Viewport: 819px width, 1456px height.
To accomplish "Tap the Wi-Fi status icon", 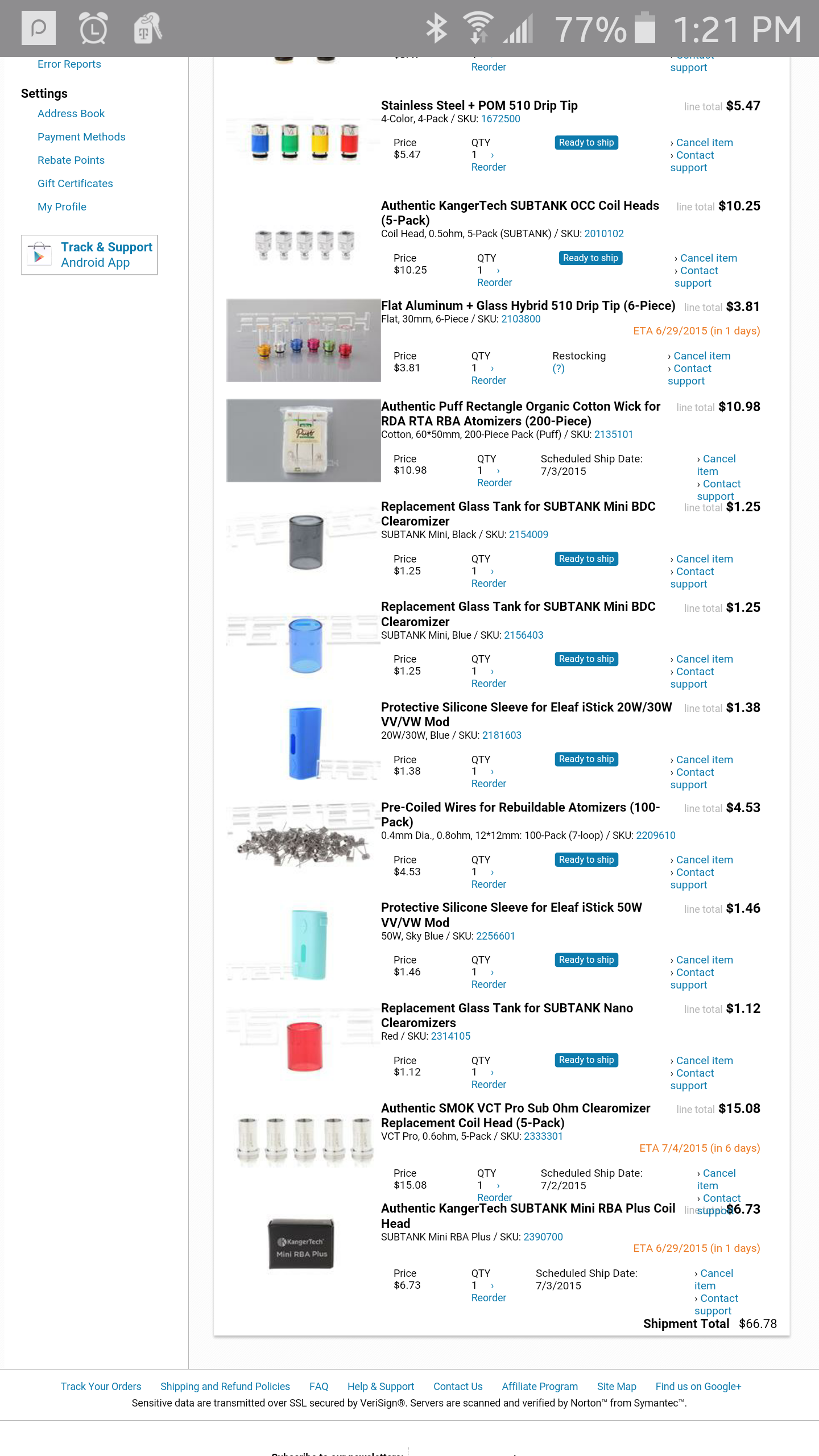I will (478, 28).
